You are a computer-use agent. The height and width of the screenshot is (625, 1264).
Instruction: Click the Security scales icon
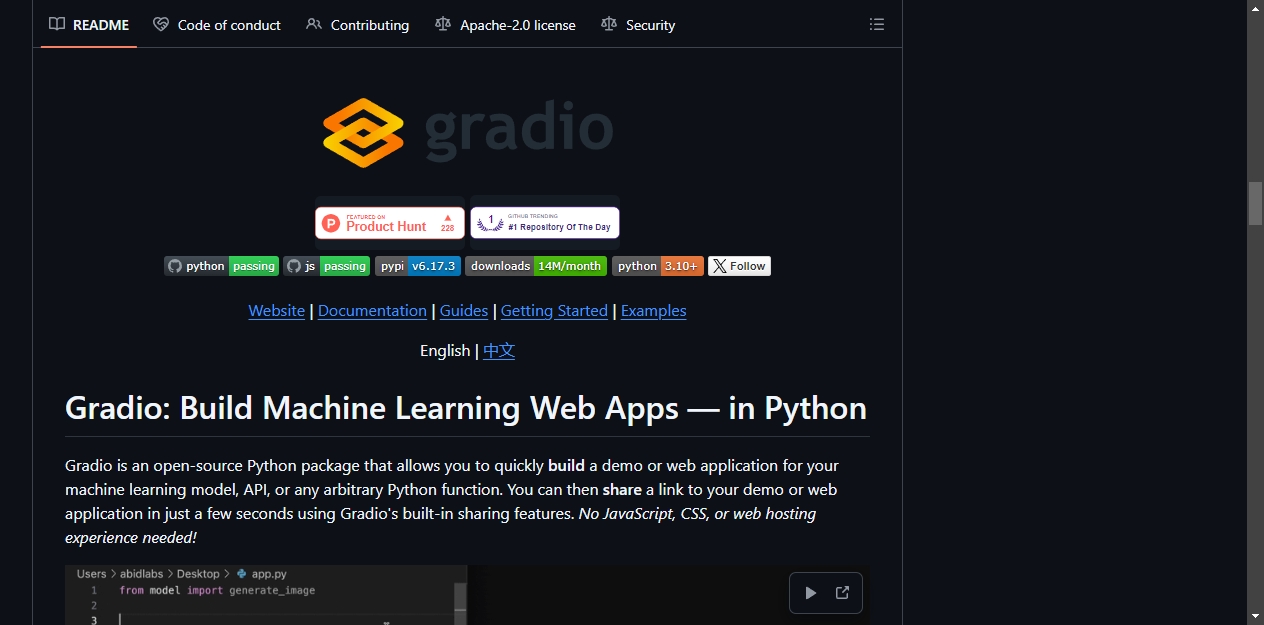(x=609, y=25)
